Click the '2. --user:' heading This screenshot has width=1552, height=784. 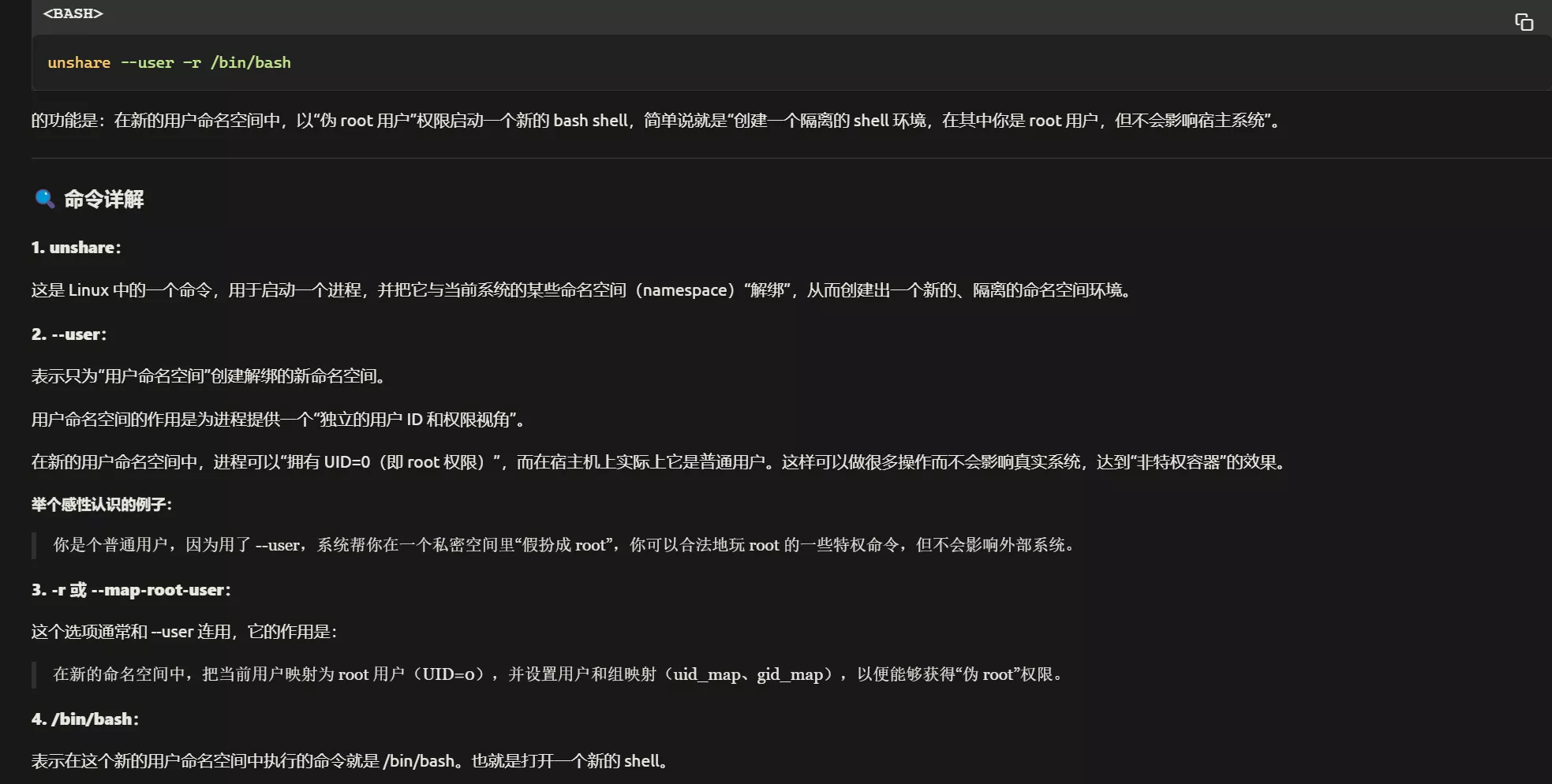pos(69,334)
